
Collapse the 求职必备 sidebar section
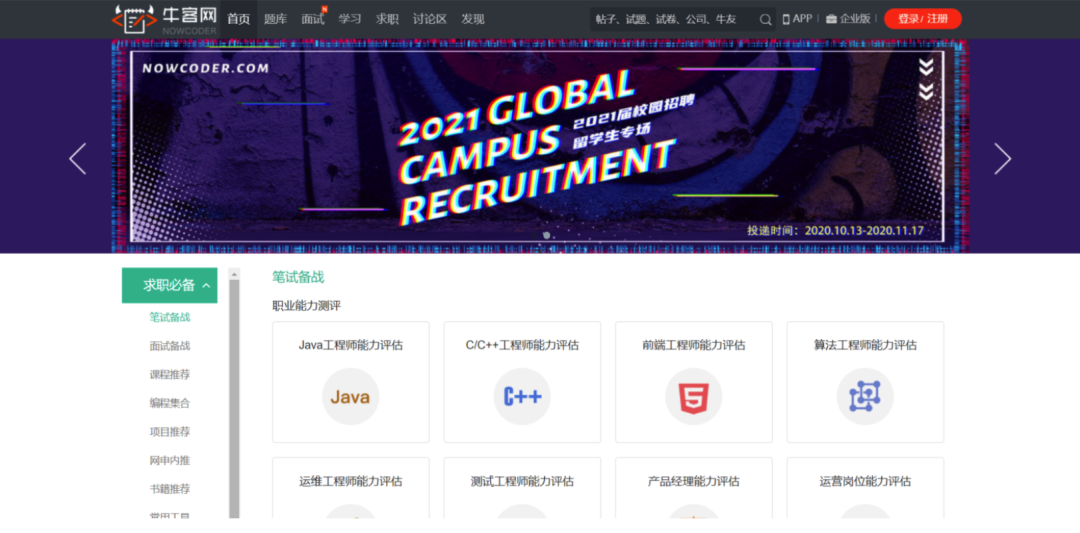click(x=206, y=286)
